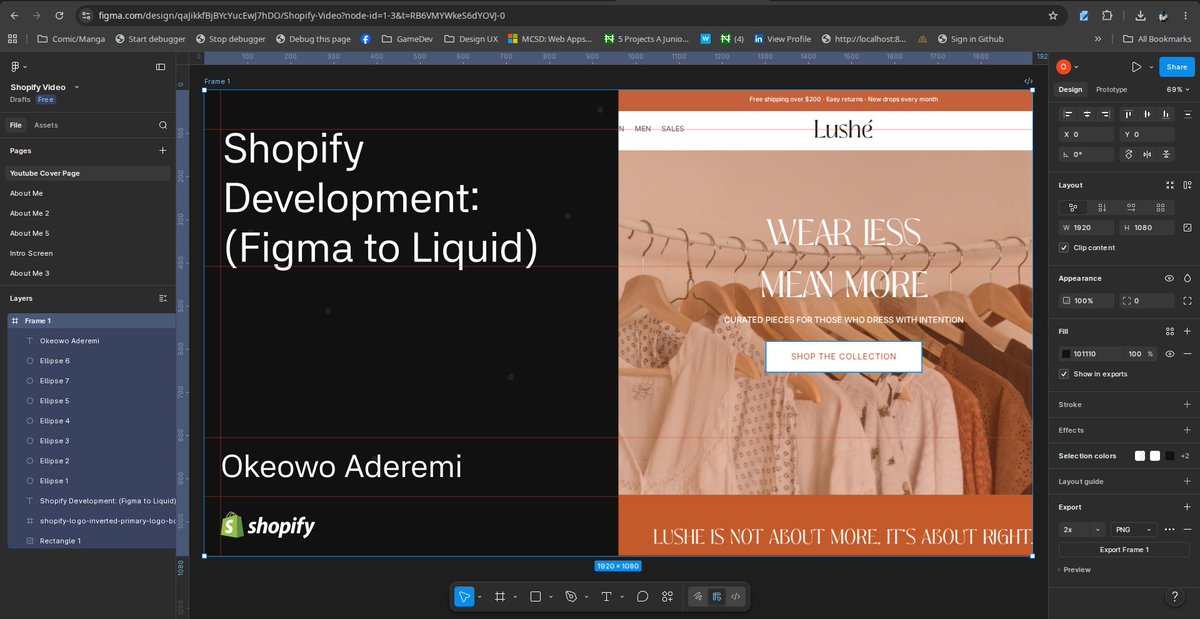The width and height of the screenshot is (1200, 619).
Task: Switch to the Prototype tab
Action: (1111, 89)
